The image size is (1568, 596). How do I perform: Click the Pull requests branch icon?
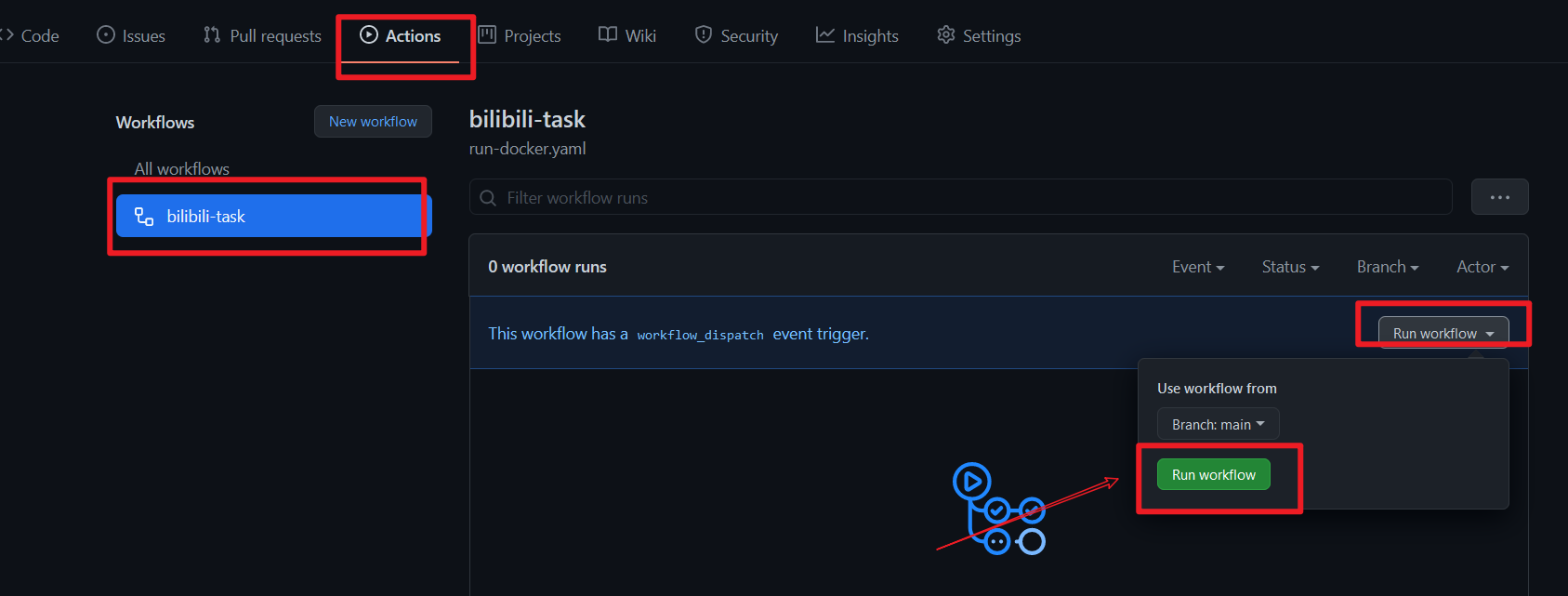[212, 35]
